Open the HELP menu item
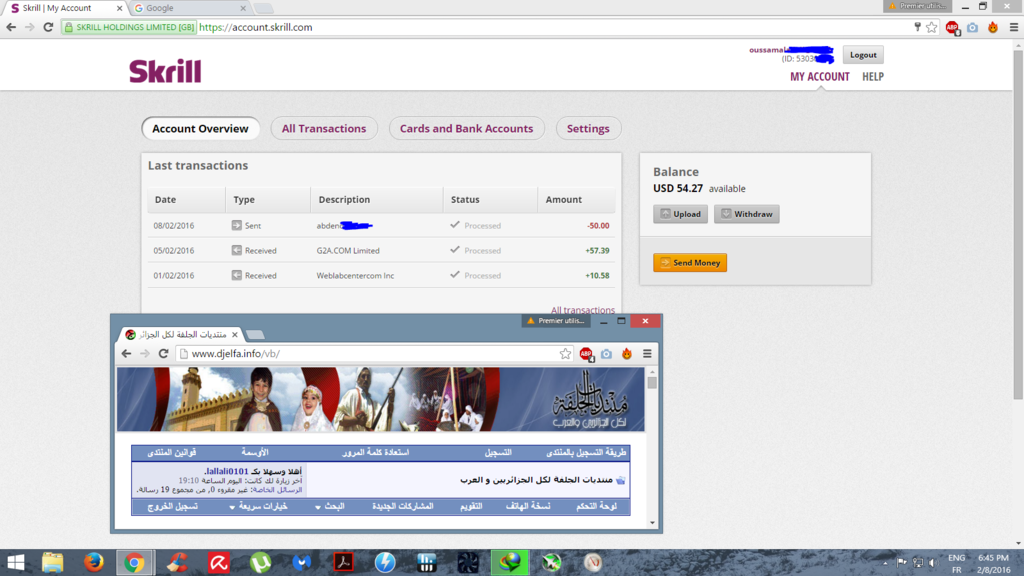This screenshot has height=576, width=1024. pos(872,76)
